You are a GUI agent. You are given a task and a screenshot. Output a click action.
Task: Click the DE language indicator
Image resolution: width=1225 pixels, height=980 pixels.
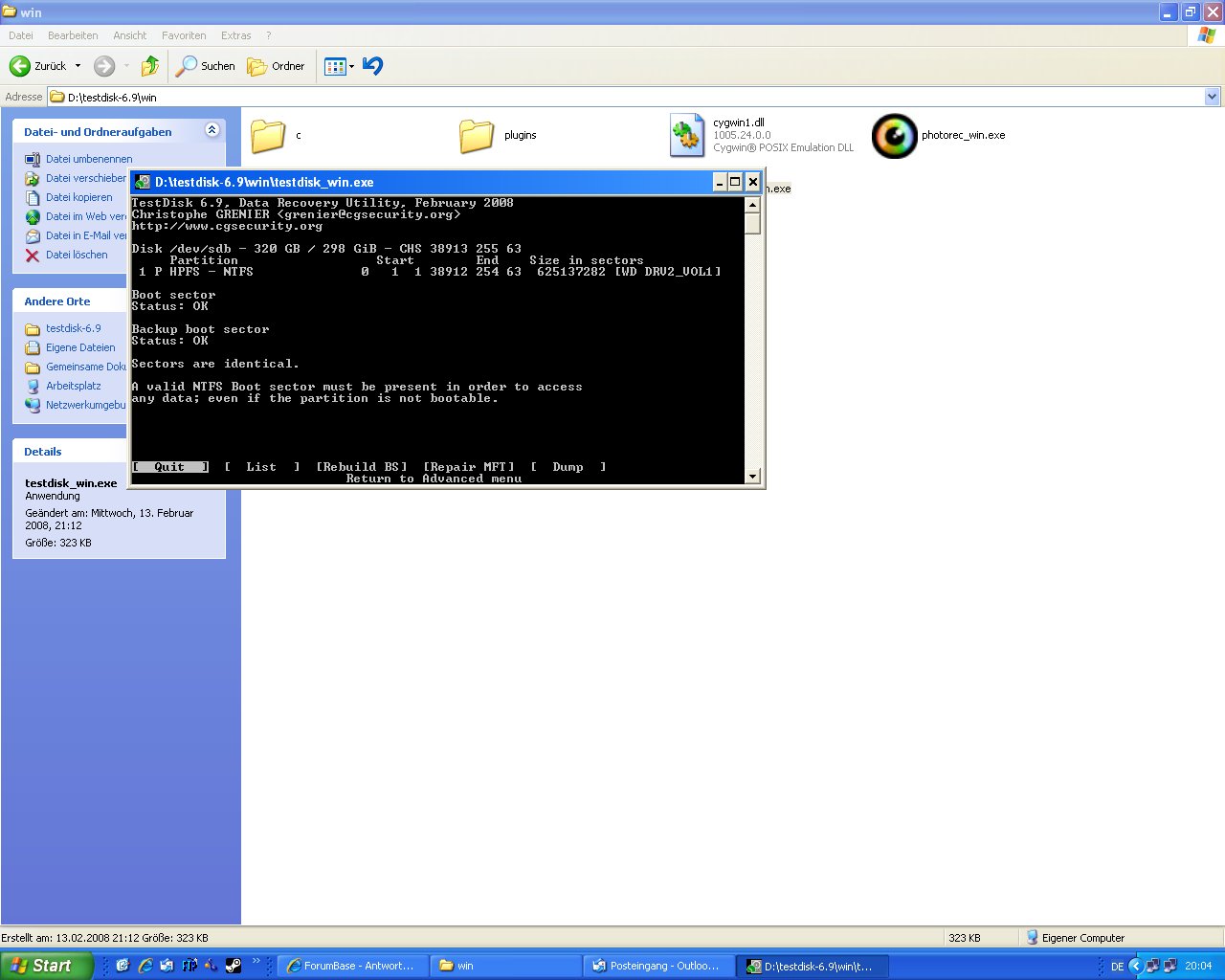pos(1117,967)
